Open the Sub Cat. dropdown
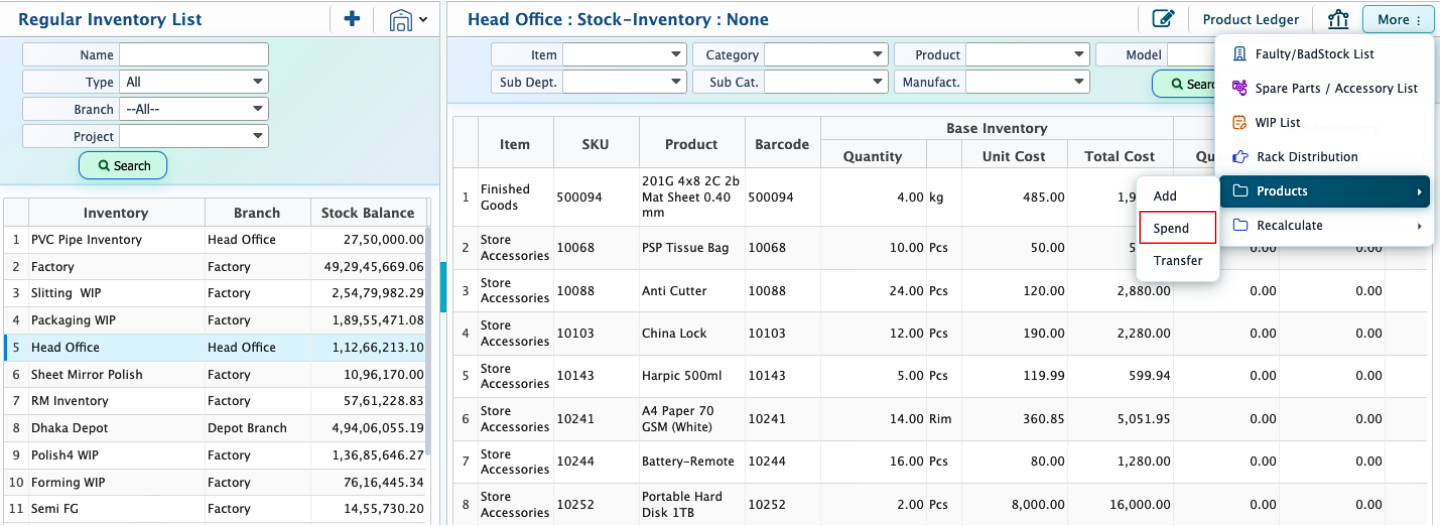Screen dimensions: 1440x526 [826, 82]
